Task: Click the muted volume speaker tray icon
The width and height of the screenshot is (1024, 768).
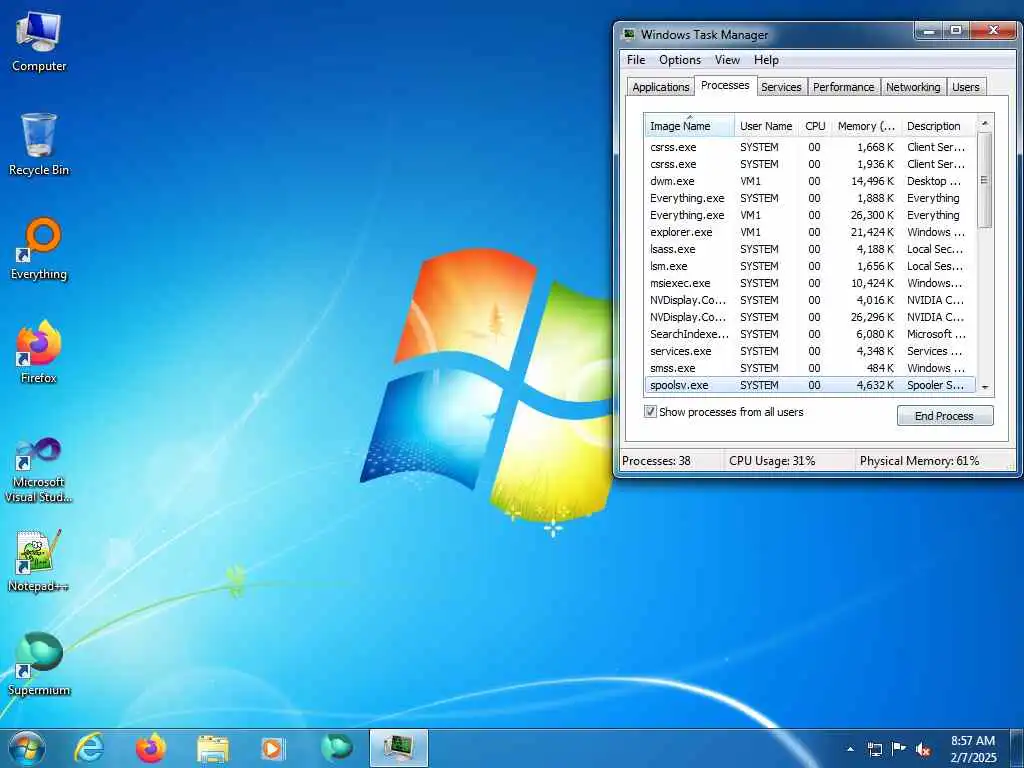Action: 923,749
